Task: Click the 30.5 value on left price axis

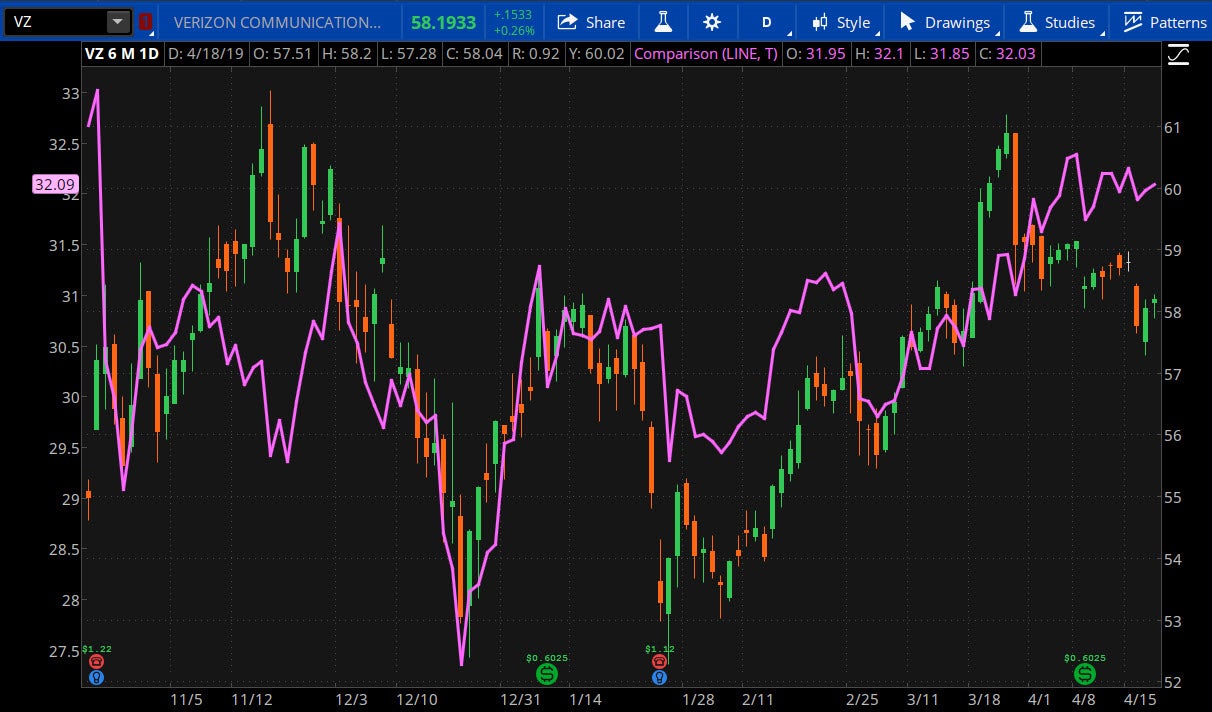Action: click(65, 347)
